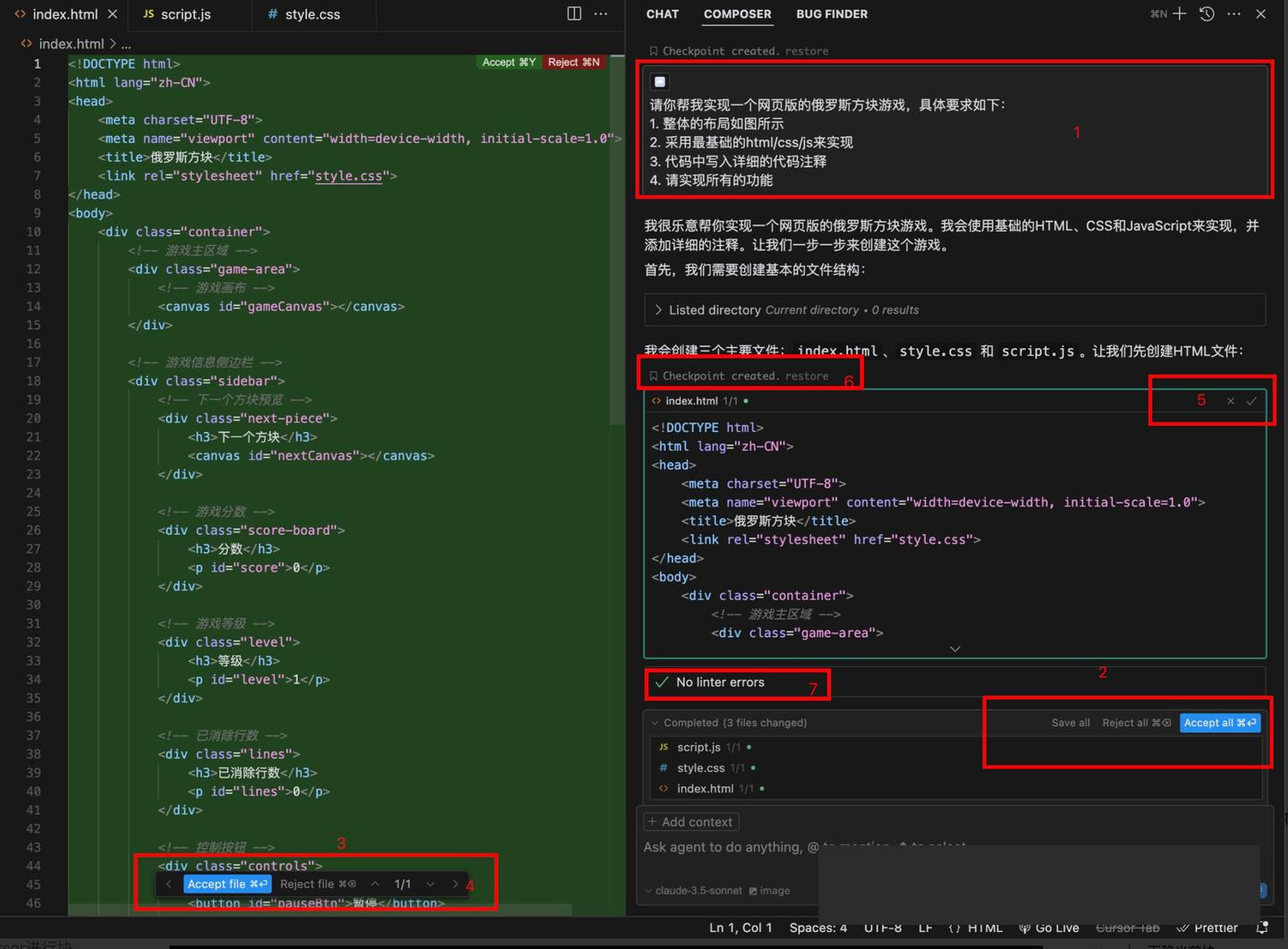
Task: Toggle Prettier formatter in status bar
Action: [1207, 928]
